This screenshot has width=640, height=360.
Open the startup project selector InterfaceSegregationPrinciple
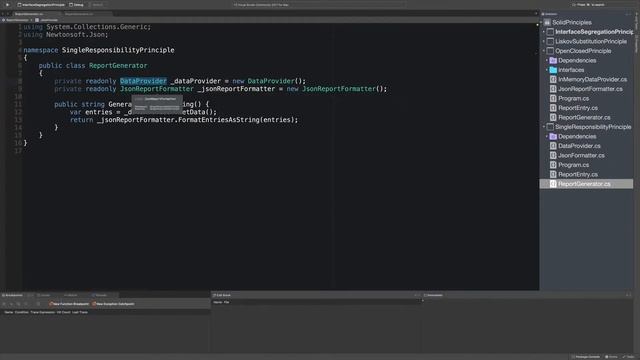41,5
